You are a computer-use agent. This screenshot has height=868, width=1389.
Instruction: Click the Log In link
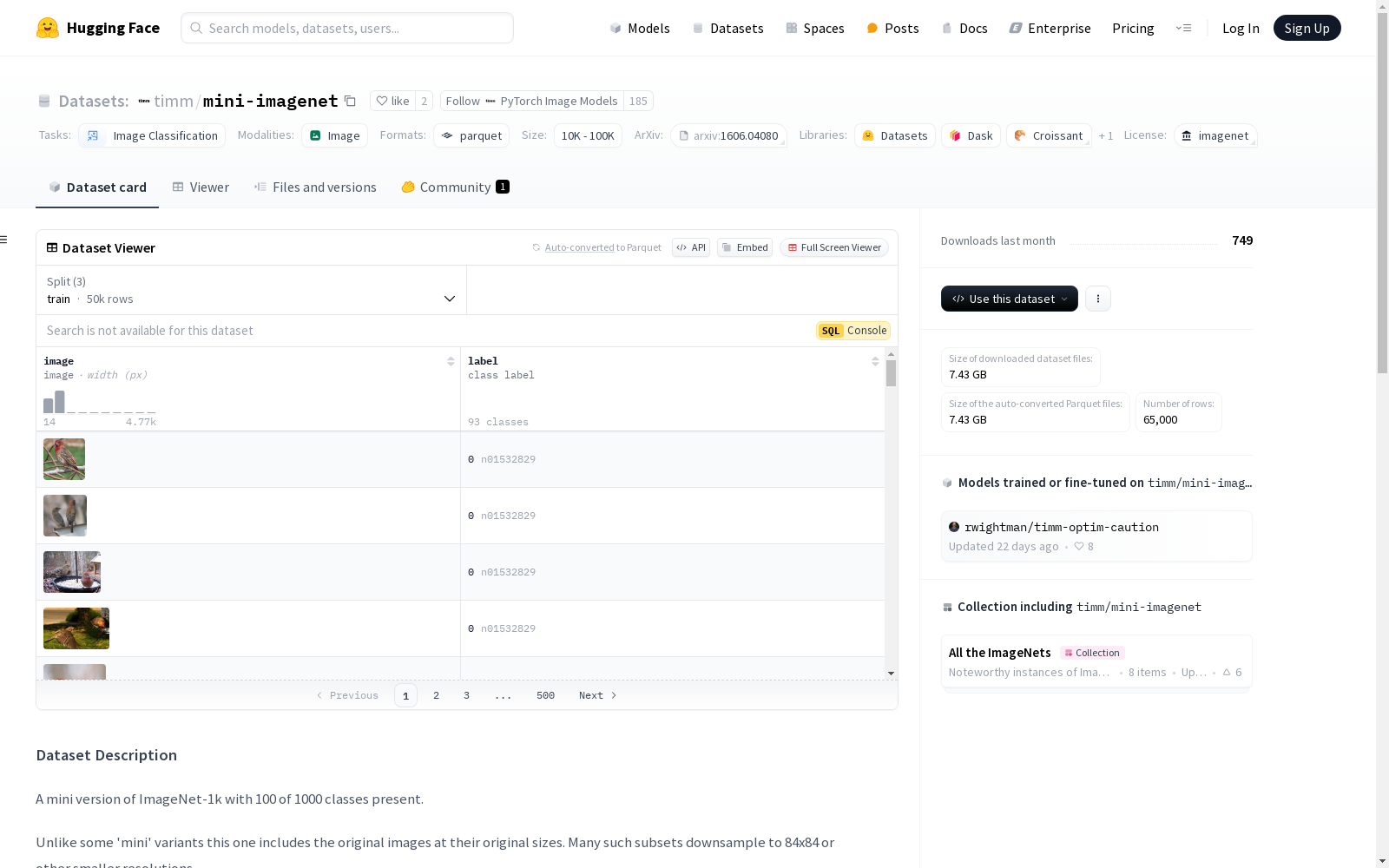[1241, 28]
